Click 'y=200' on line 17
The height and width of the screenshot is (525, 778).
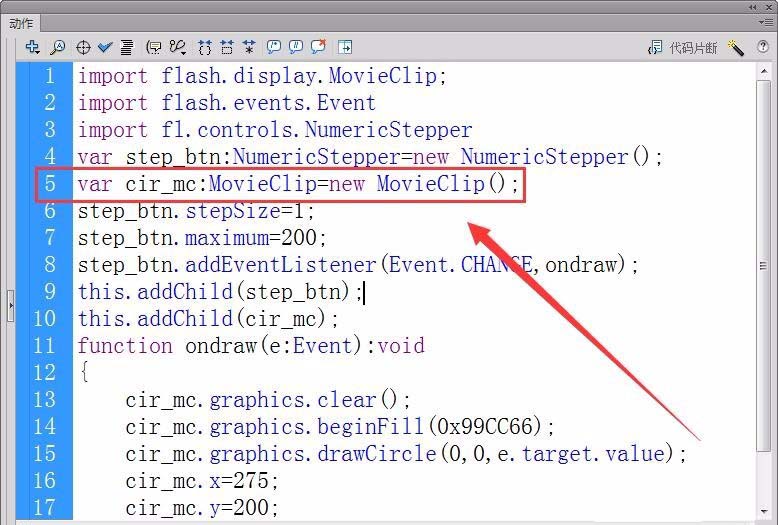[239, 507]
